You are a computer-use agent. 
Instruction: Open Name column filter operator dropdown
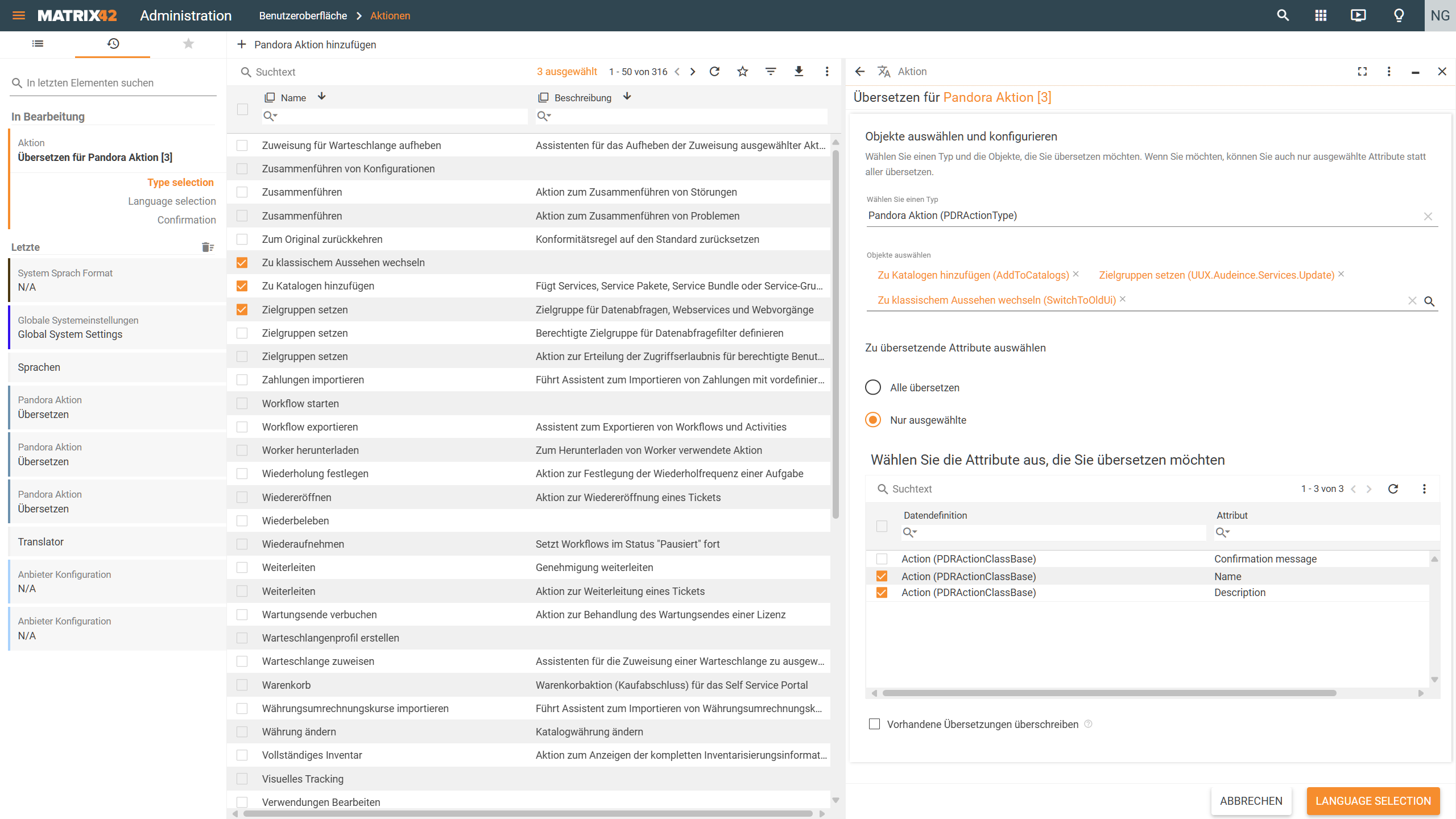(x=270, y=116)
